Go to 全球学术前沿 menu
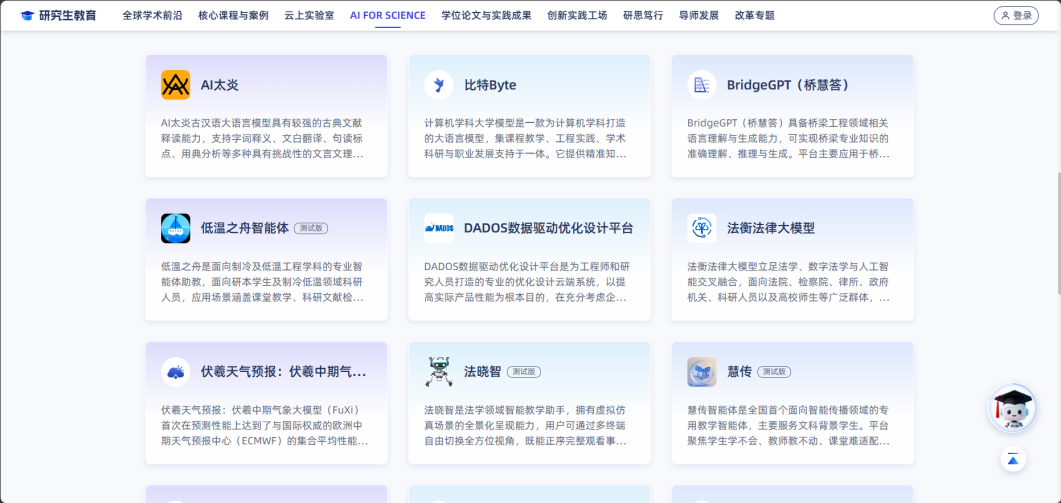1061x503 pixels. (152, 16)
